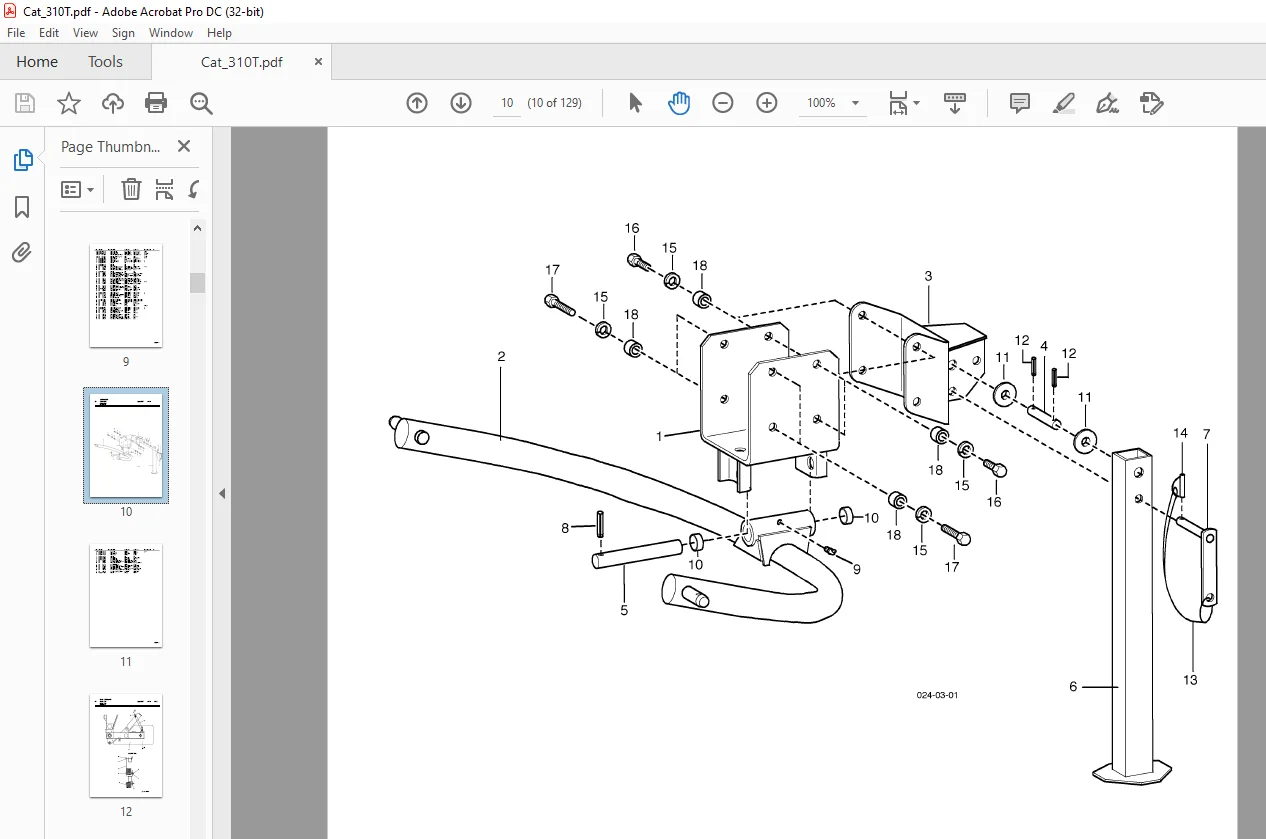
Task: Click the Save file floppy icon
Action: tap(25, 103)
